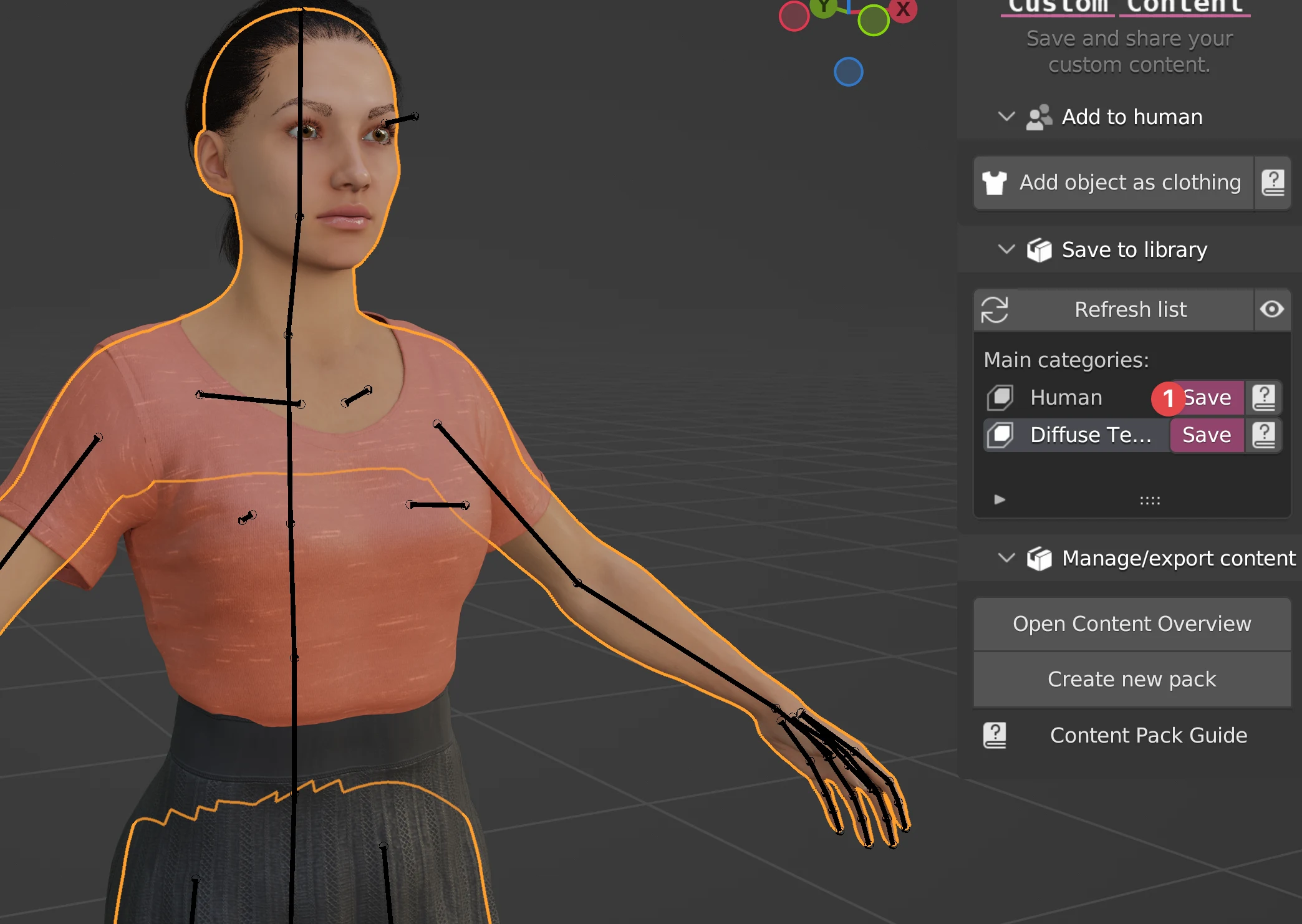Toggle the eye visibility icon beside Refresh list
This screenshot has width=1302, height=924.
[1272, 309]
